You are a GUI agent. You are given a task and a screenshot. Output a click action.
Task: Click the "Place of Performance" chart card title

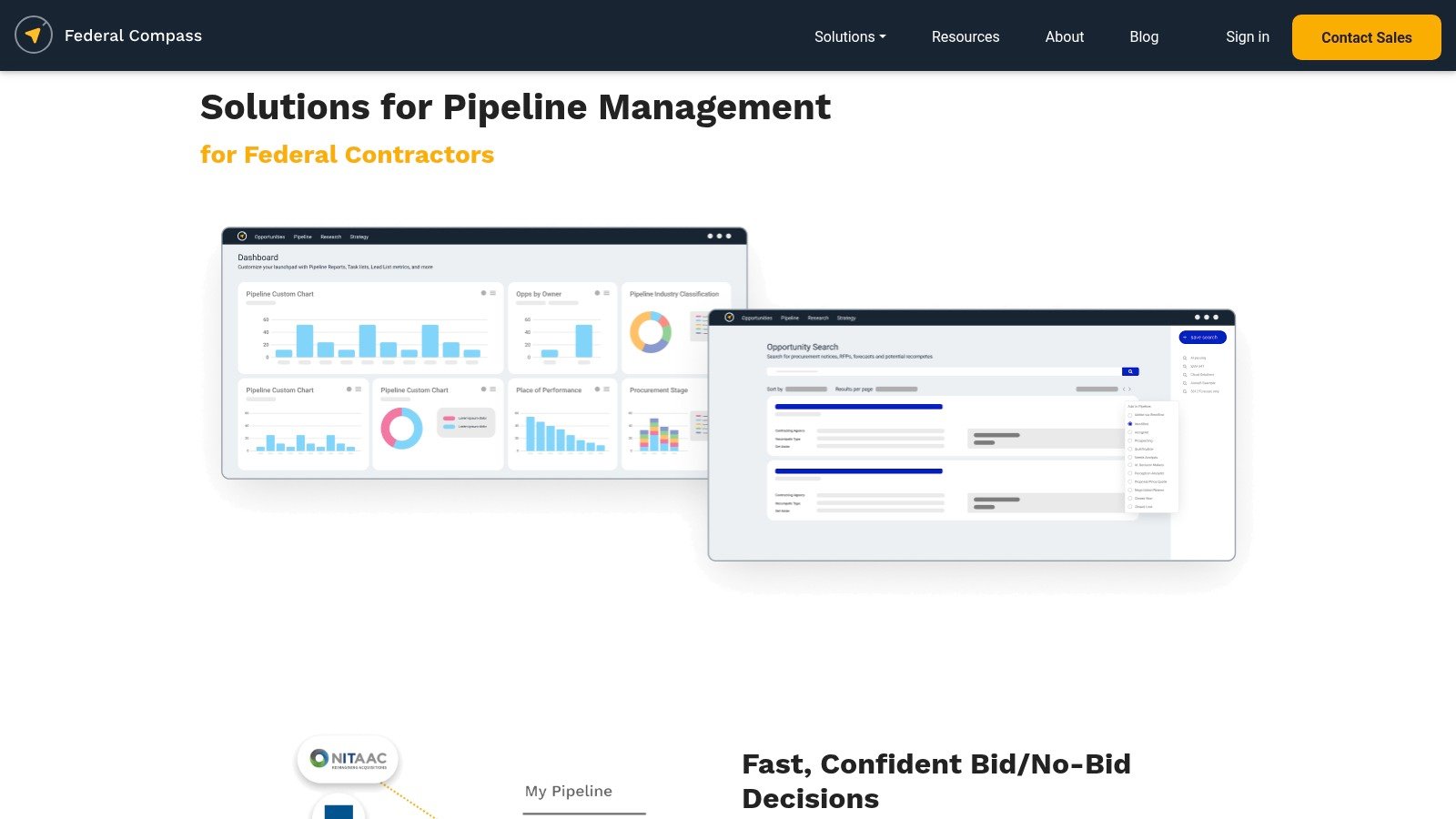click(549, 390)
